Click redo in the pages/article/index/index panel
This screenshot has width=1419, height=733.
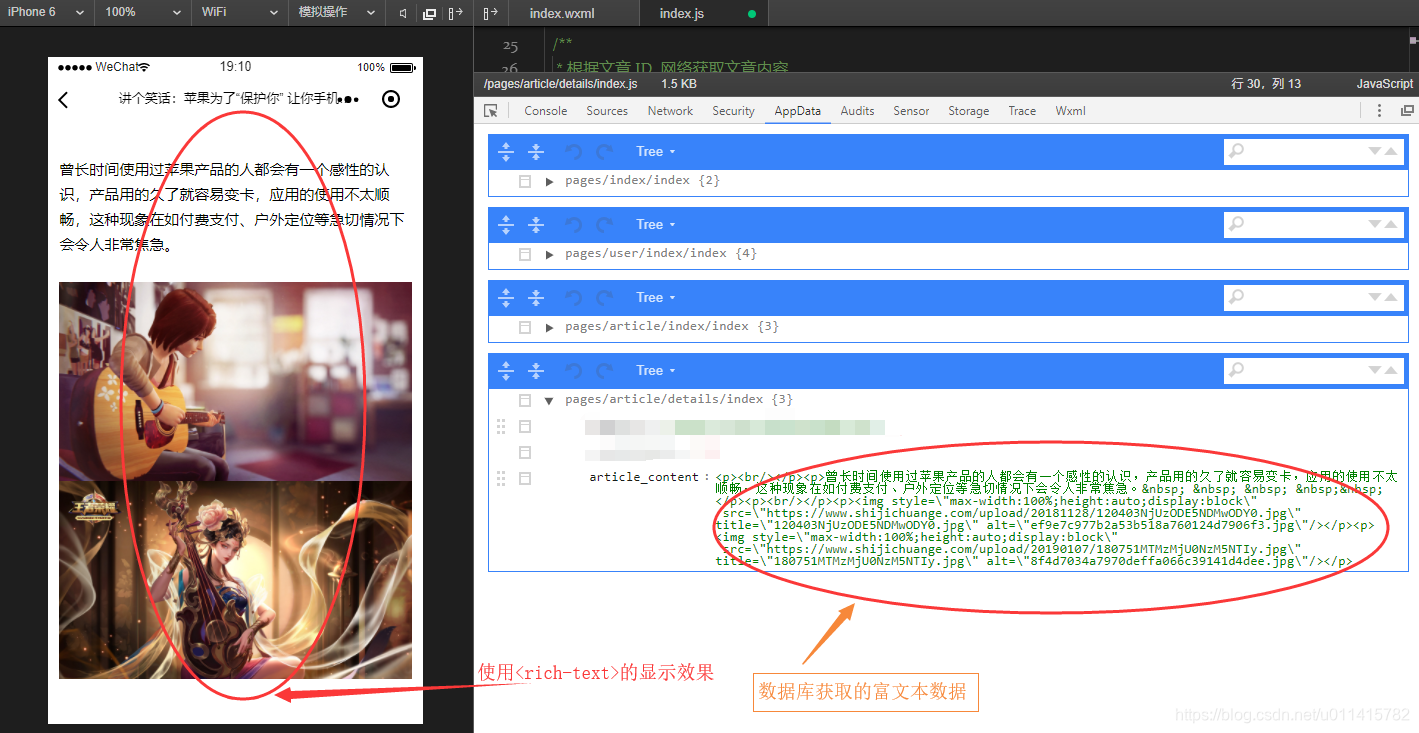(x=604, y=298)
